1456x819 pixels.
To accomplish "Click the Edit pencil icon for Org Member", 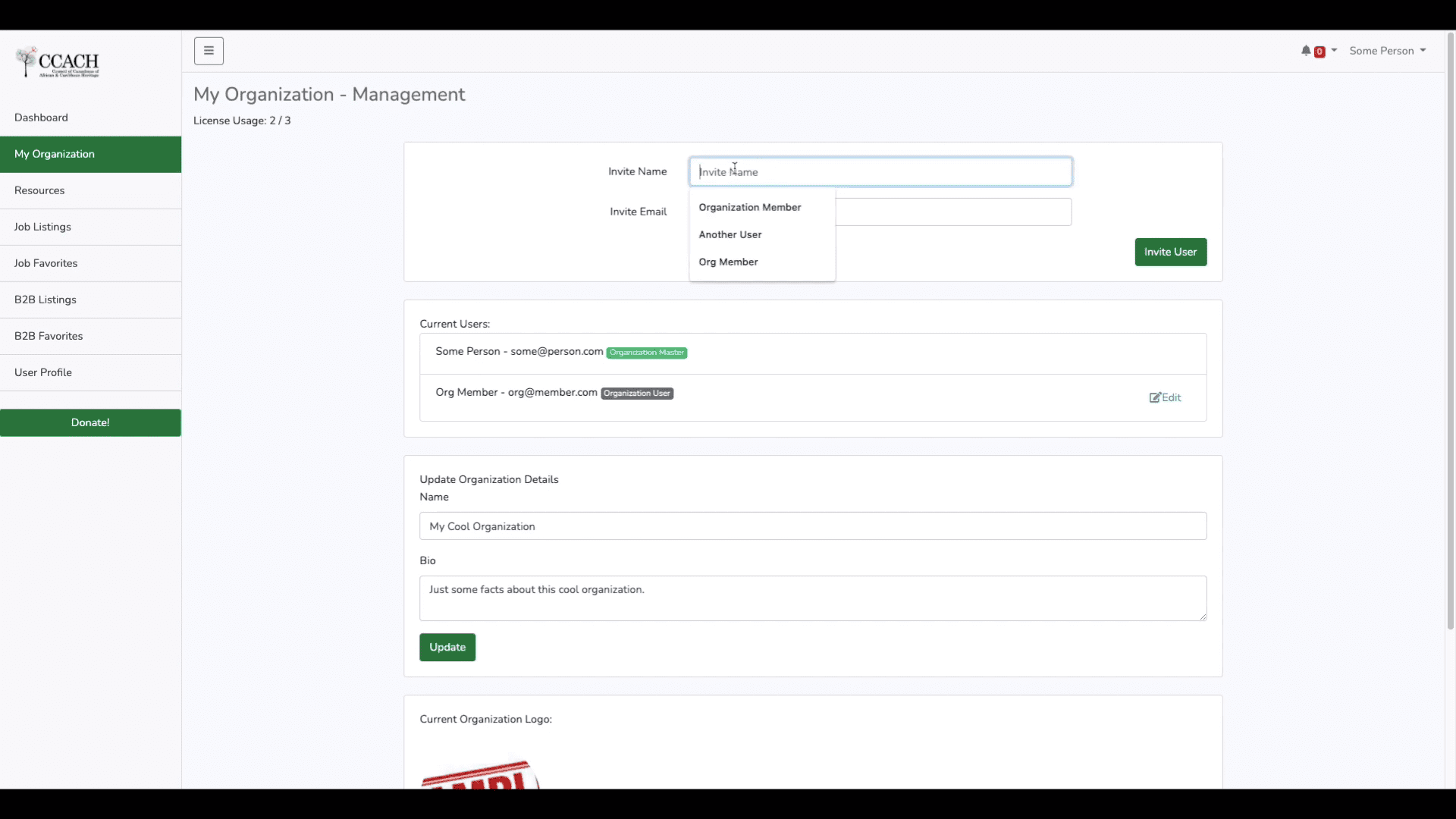I will click(x=1154, y=397).
